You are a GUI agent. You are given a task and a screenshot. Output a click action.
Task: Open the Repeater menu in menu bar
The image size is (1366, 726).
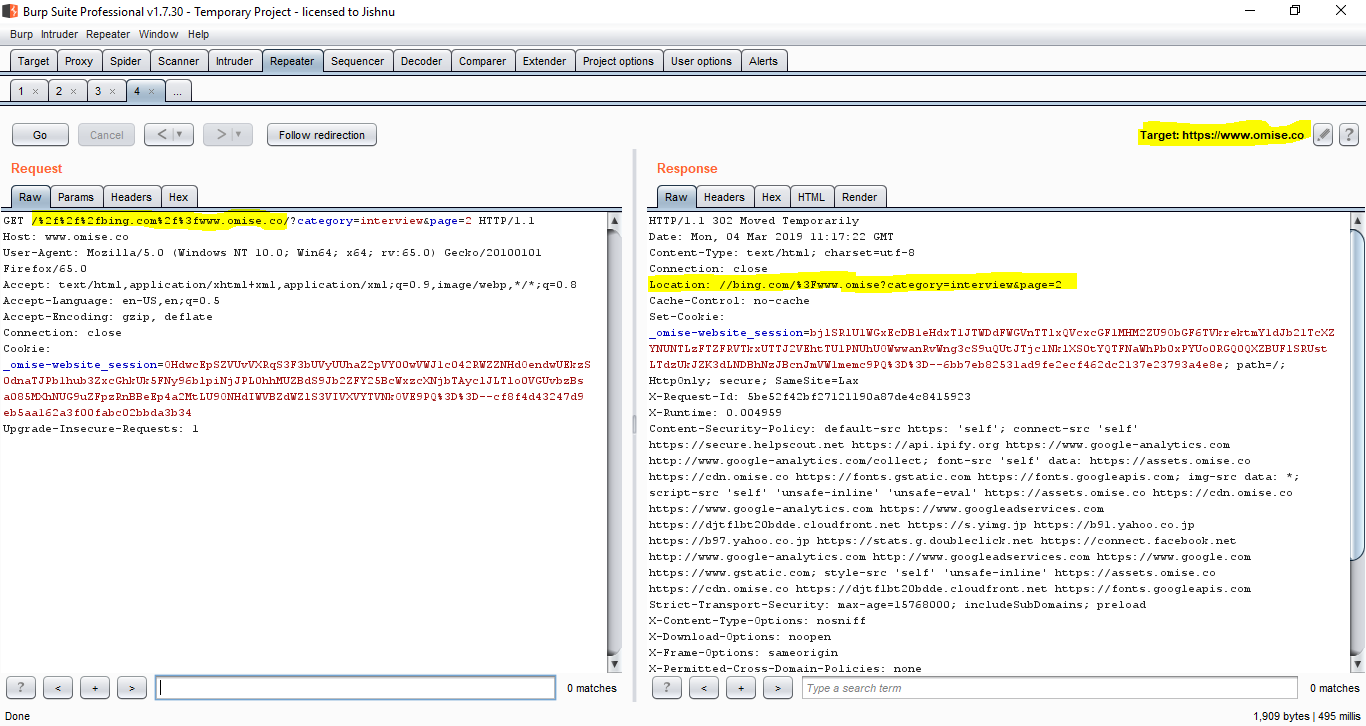click(108, 34)
